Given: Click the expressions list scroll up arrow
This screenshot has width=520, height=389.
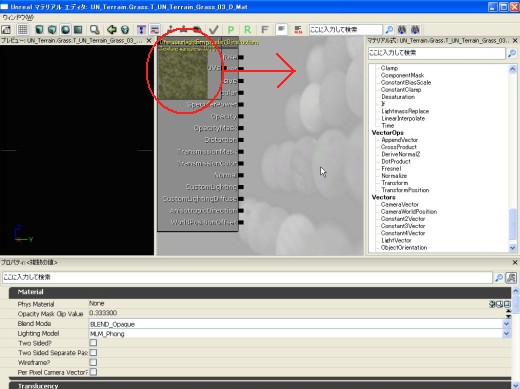Looking at the screenshot, I should tap(512, 69).
